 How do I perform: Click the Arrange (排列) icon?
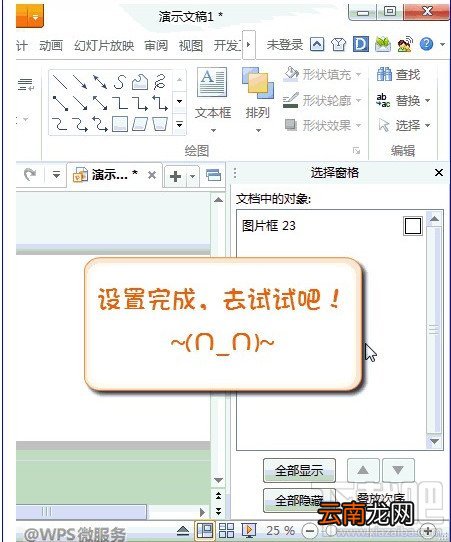pos(258,83)
